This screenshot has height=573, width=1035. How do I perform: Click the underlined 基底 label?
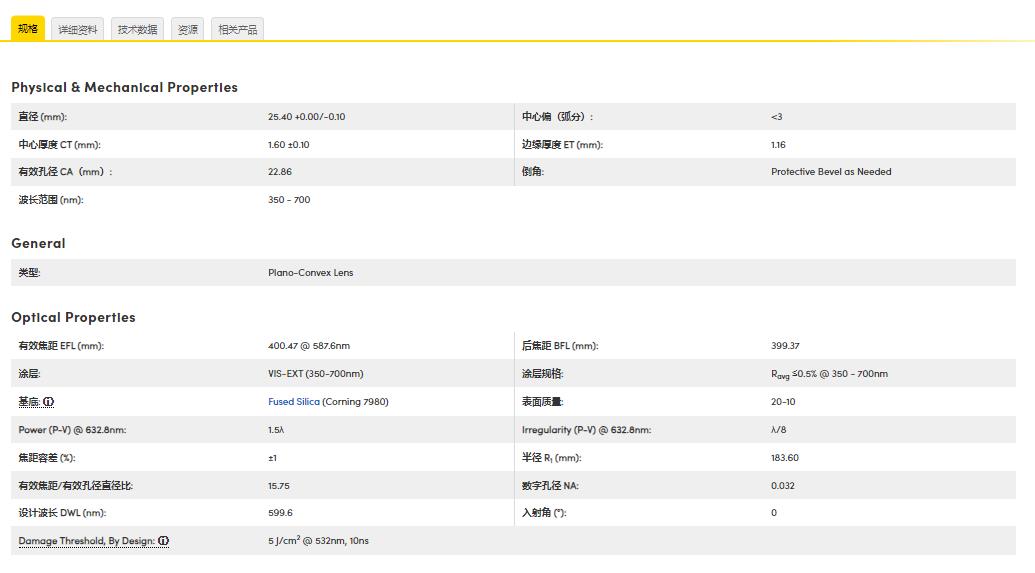pyautogui.click(x=29, y=402)
